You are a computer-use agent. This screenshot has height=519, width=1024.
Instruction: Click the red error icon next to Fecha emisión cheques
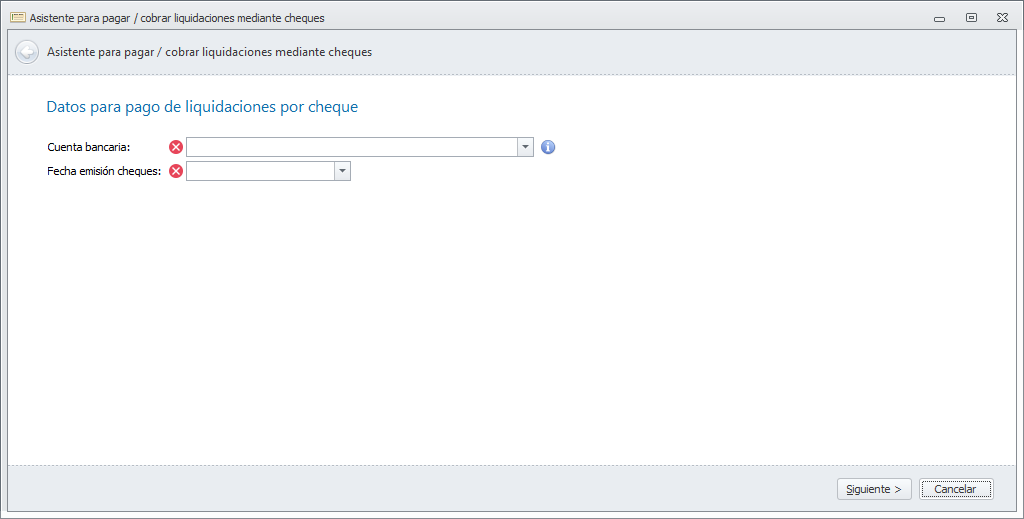176,171
